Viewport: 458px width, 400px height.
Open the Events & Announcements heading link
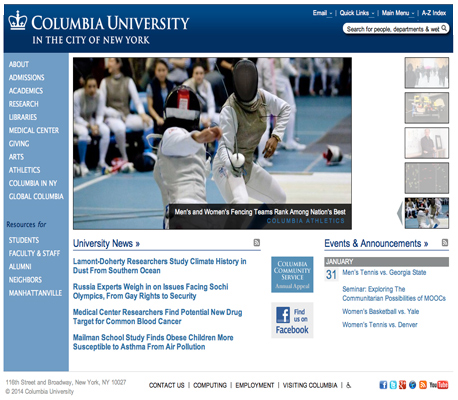click(x=376, y=243)
